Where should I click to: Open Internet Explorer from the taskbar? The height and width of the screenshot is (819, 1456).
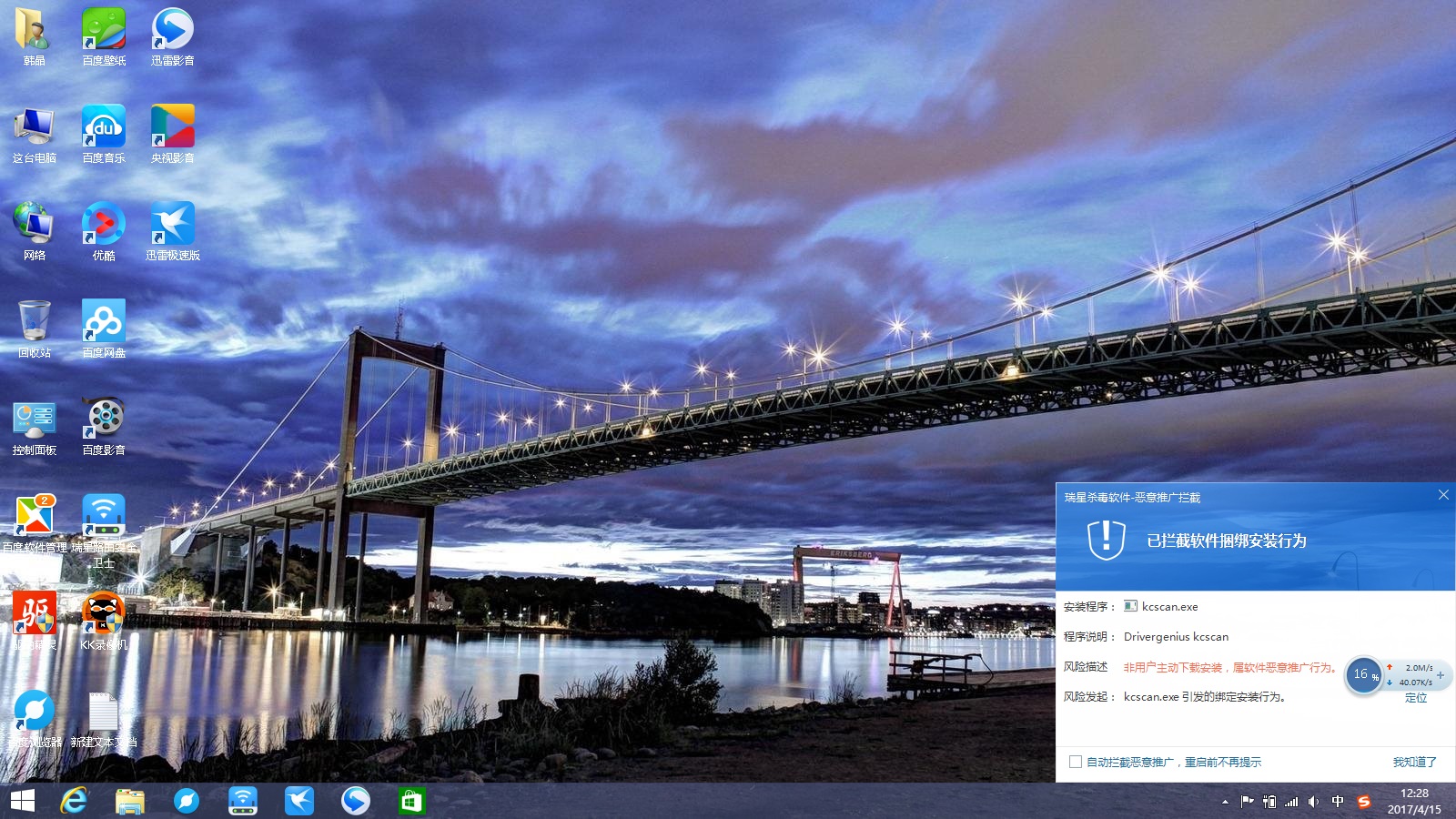tap(74, 801)
